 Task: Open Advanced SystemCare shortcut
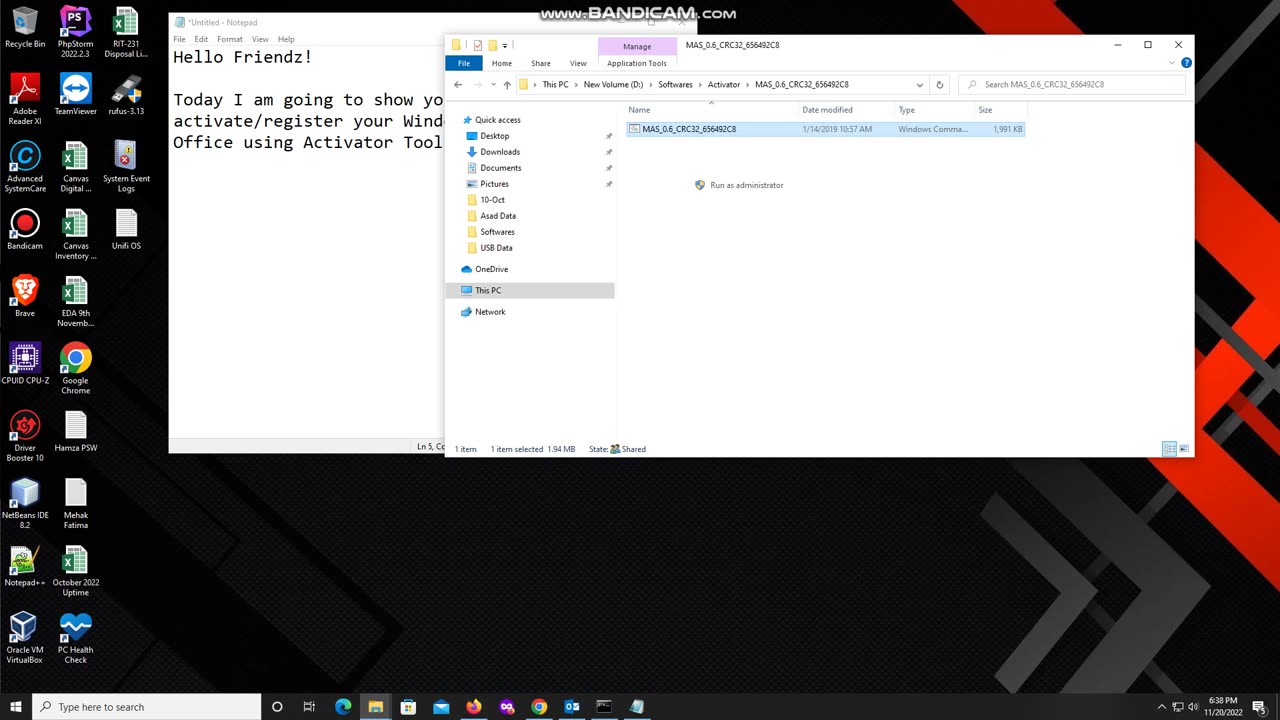pyautogui.click(x=25, y=167)
